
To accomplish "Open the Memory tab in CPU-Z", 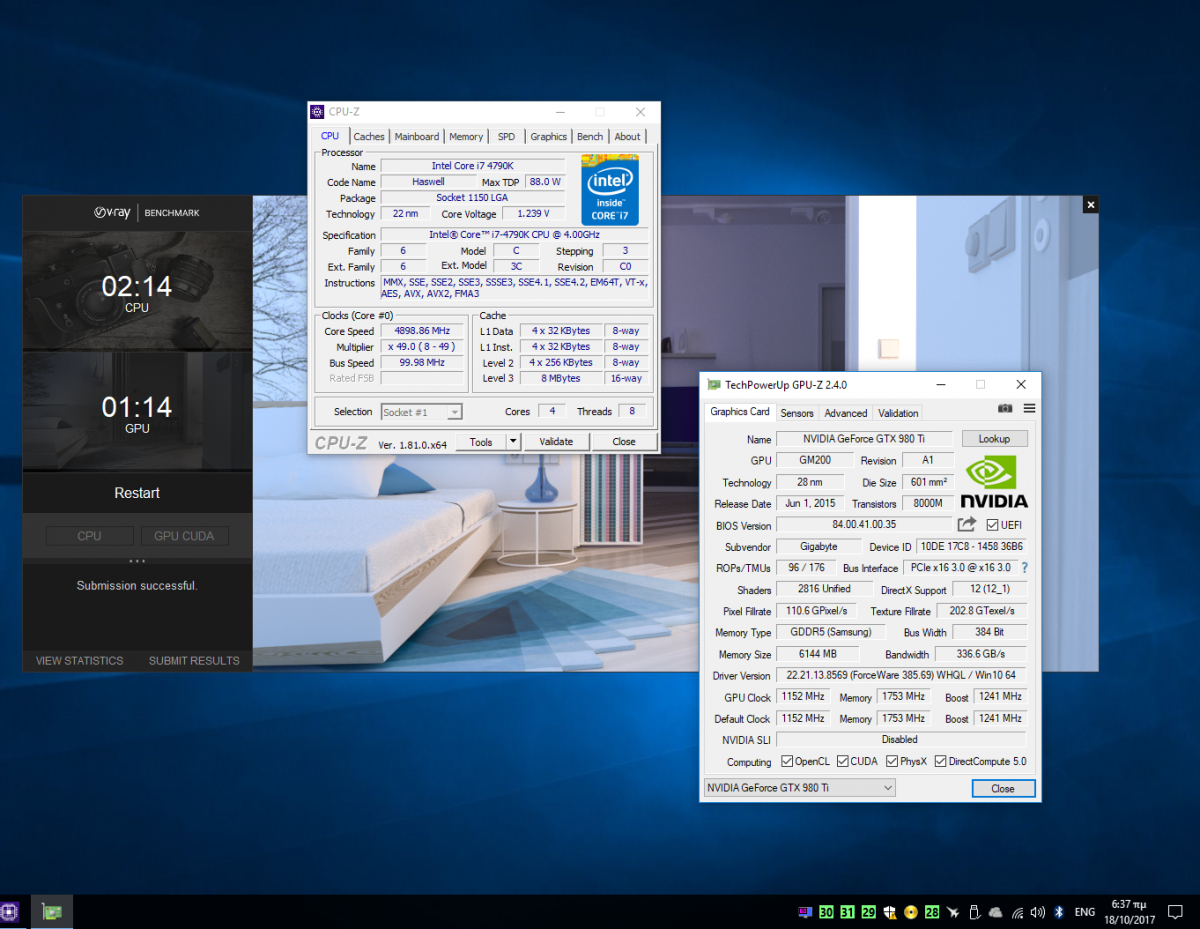I will tap(466, 136).
